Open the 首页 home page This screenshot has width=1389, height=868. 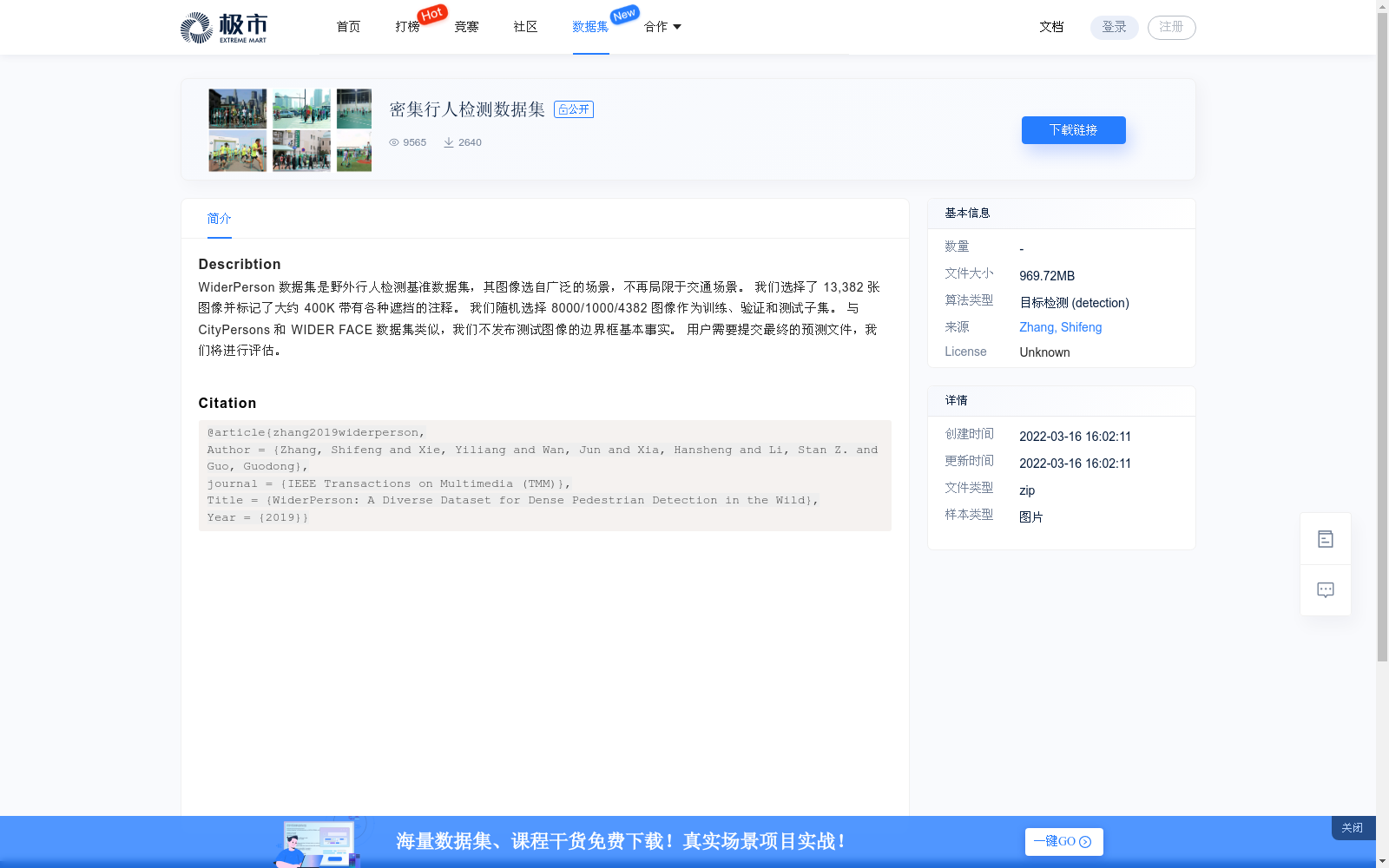pos(348,27)
